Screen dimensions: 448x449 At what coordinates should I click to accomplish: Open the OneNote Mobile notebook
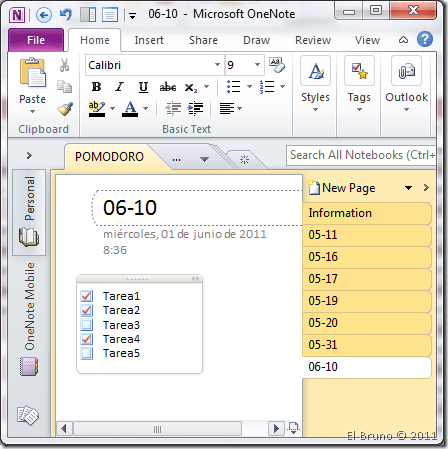click(29, 319)
